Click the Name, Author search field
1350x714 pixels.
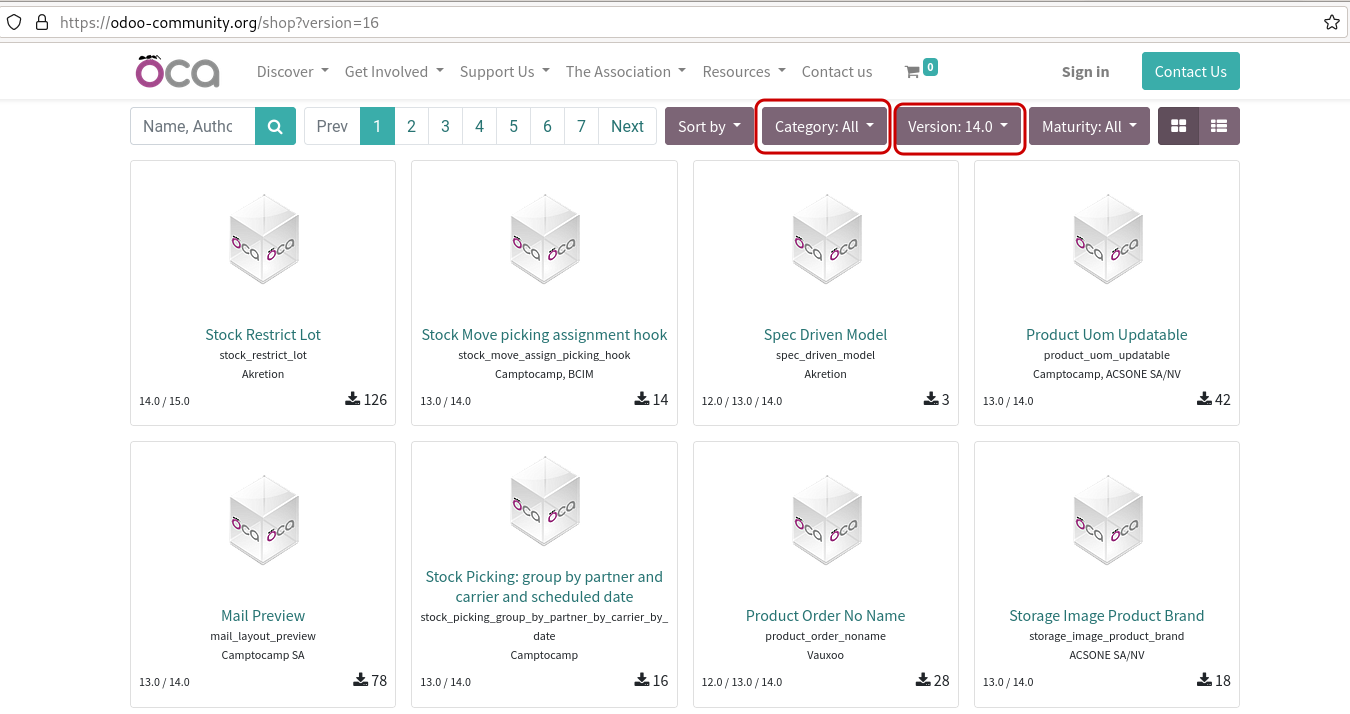[x=192, y=126]
